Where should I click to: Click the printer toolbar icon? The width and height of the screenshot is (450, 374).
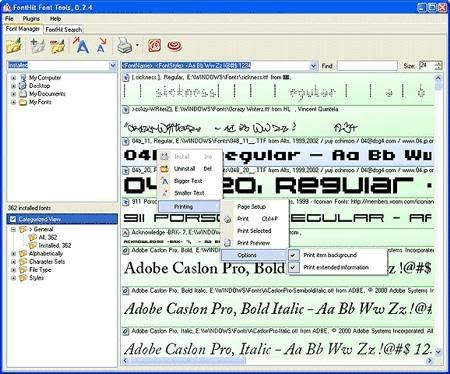pos(124,46)
